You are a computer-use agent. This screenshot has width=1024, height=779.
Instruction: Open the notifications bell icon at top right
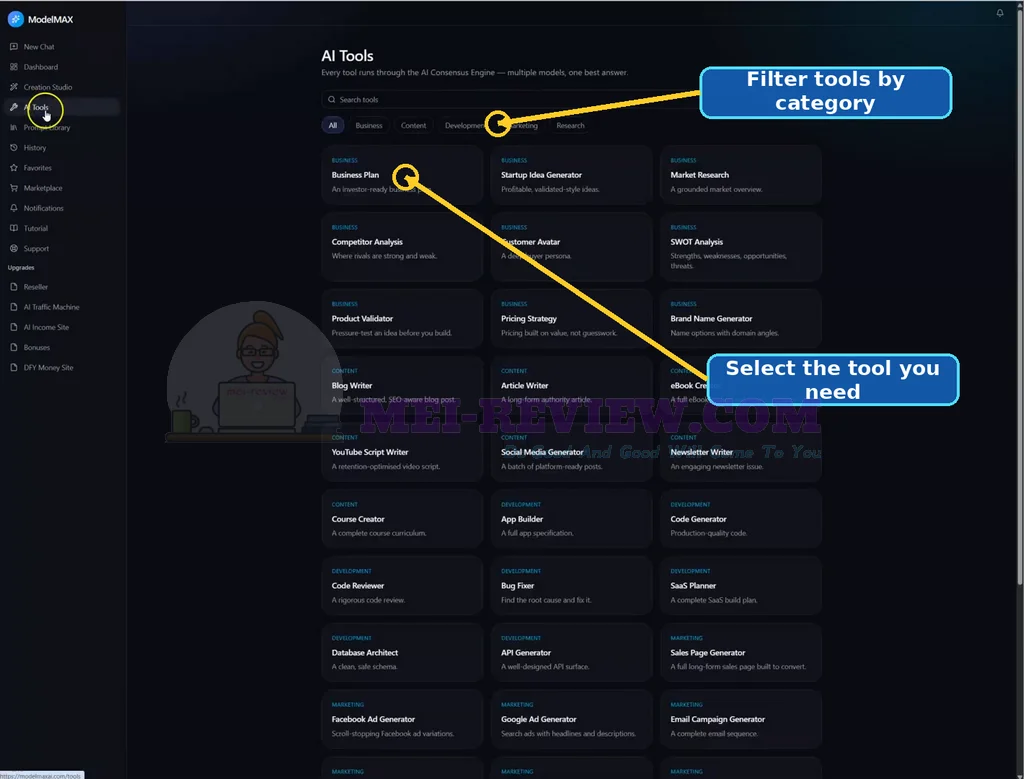1000,13
